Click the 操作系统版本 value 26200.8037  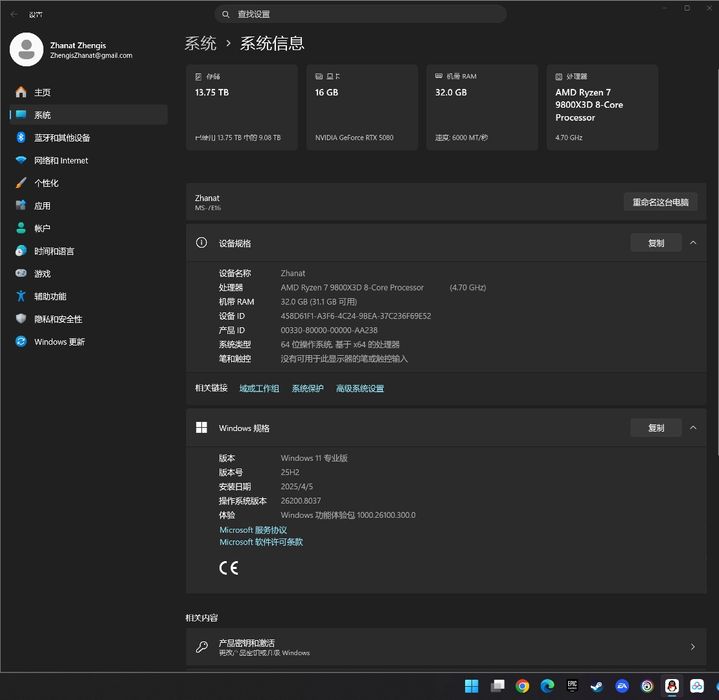click(301, 501)
